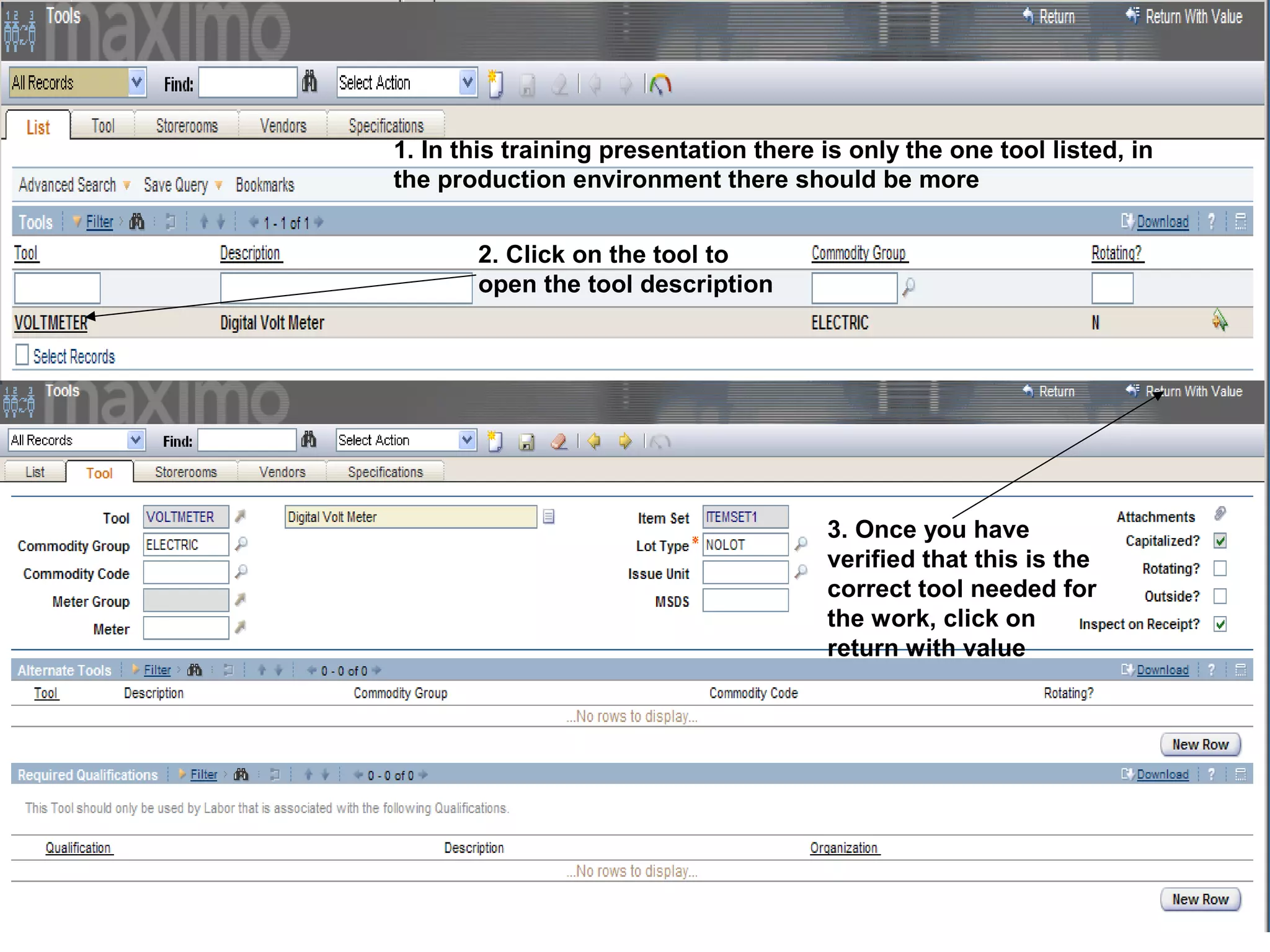
Task: Click the binoculars Find icon in top toolbar
Action: pyautogui.click(x=309, y=82)
